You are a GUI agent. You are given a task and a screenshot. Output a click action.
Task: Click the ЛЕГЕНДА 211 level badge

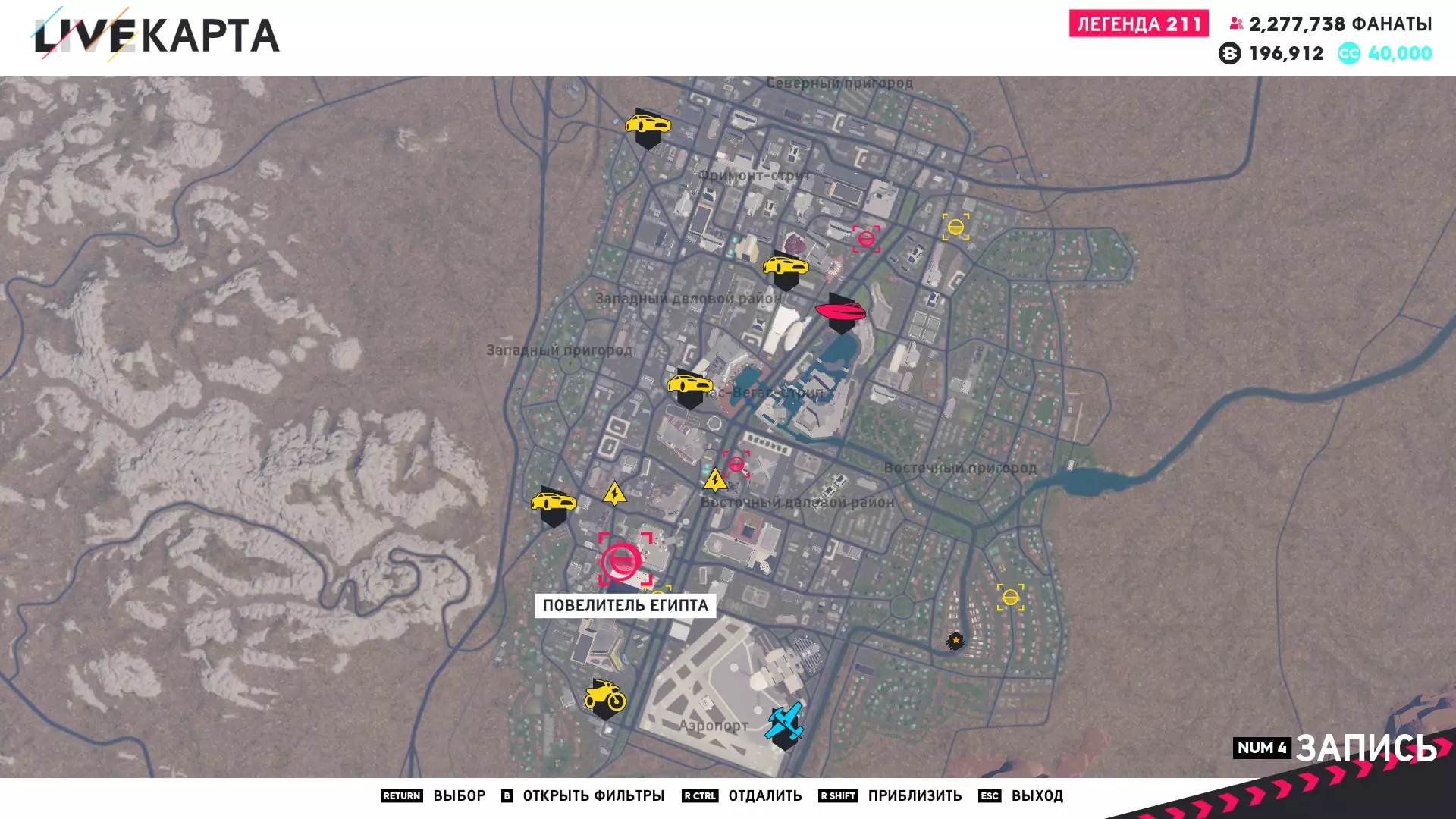(x=1138, y=24)
